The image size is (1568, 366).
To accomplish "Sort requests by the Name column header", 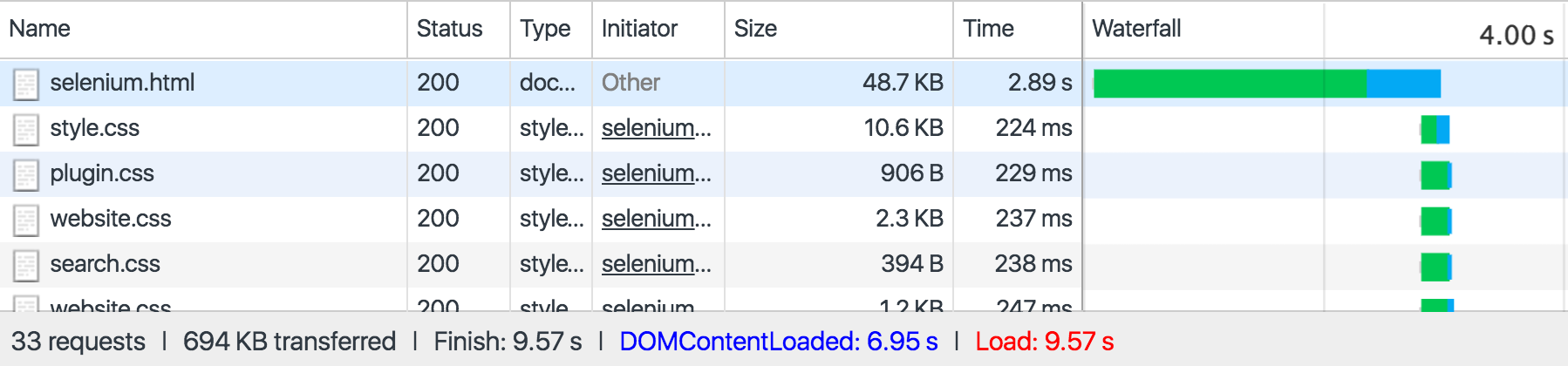I will pyautogui.click(x=40, y=29).
